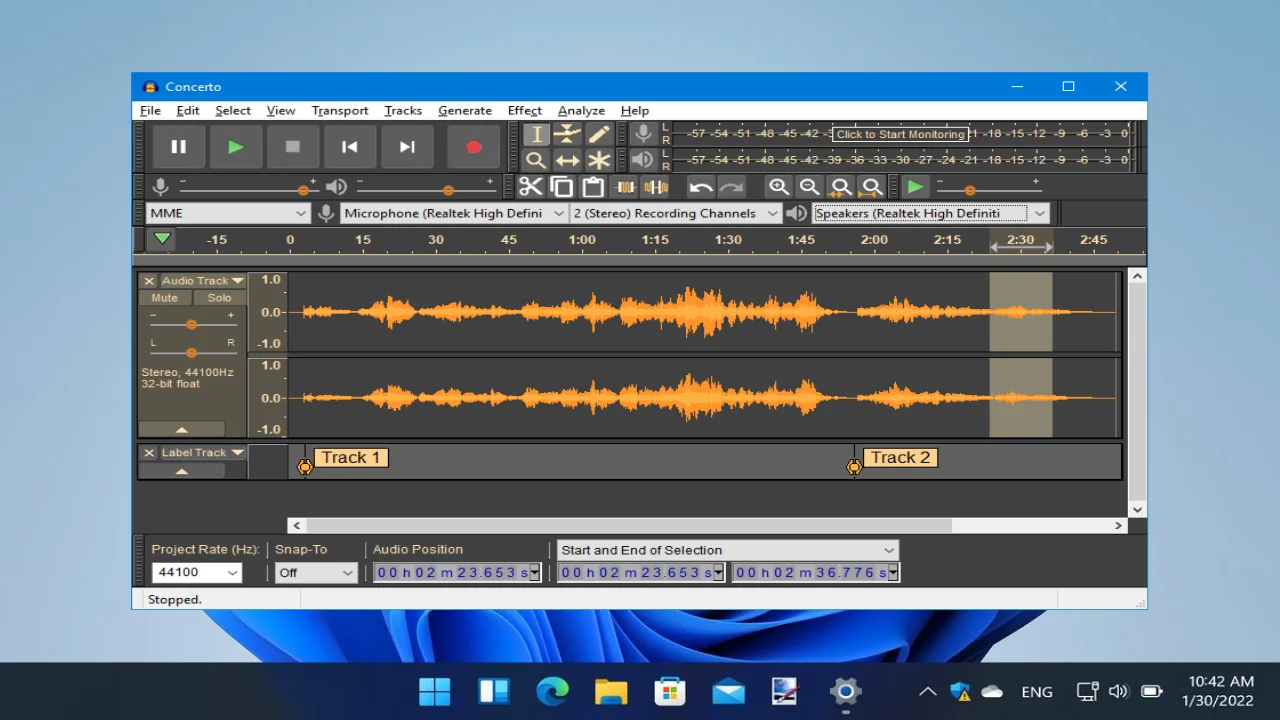Open the Tracks menu
This screenshot has width=1280, height=720.
(403, 111)
